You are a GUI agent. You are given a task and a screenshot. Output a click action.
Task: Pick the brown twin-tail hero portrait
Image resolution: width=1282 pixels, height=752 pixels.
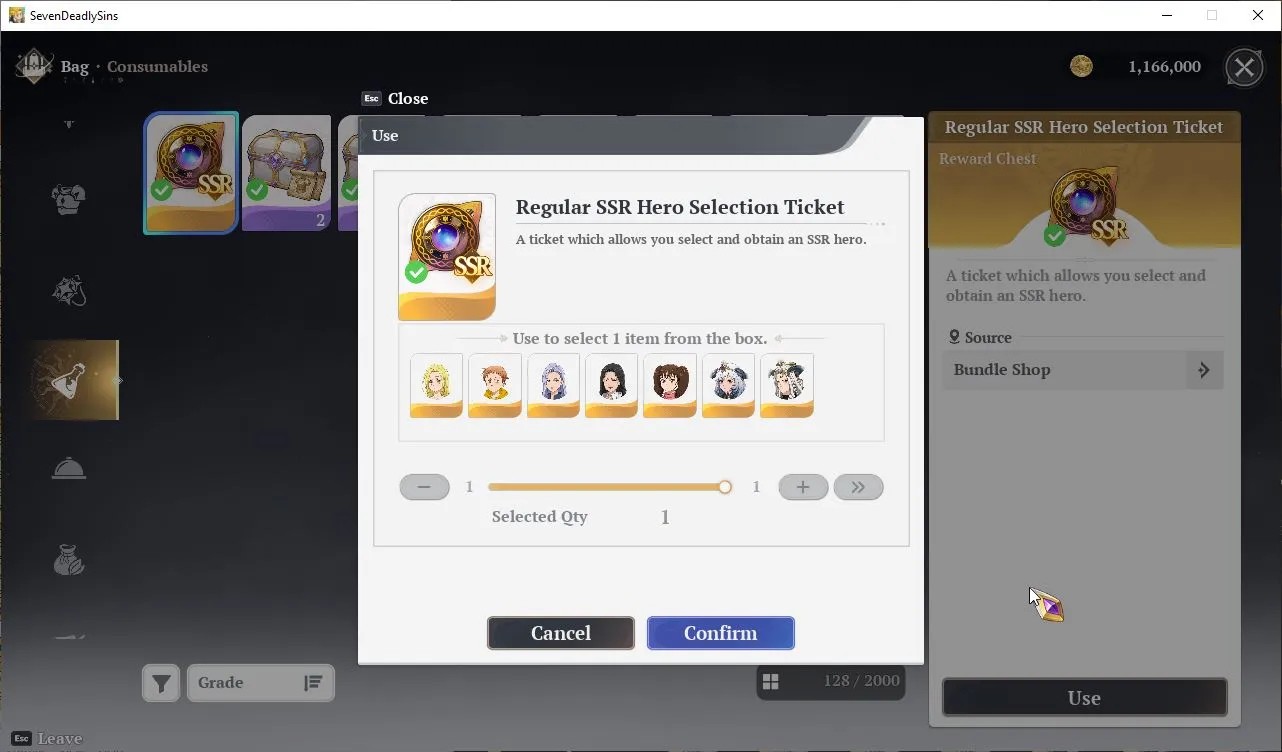[x=670, y=385]
